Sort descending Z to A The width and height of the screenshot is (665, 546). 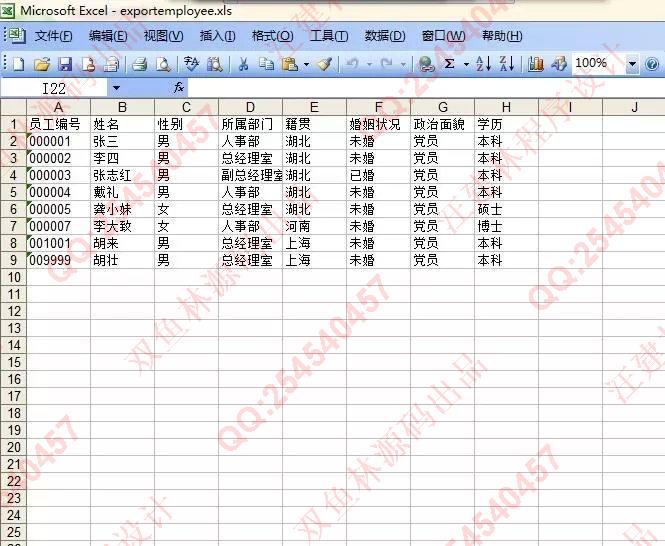(x=507, y=64)
